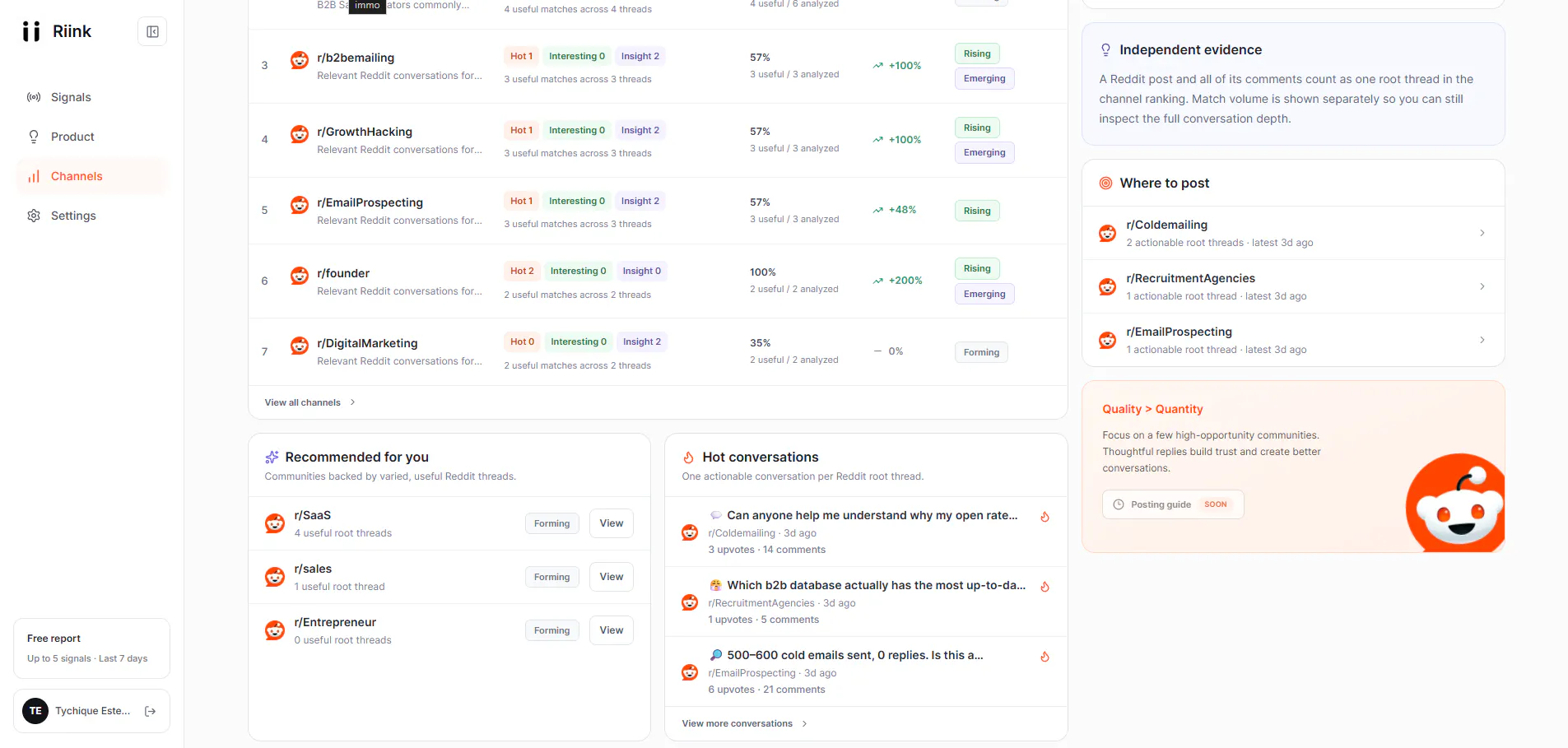This screenshot has width=1568, height=748.
Task: Click the Reddit icon in the r/founder row
Action: point(300,276)
